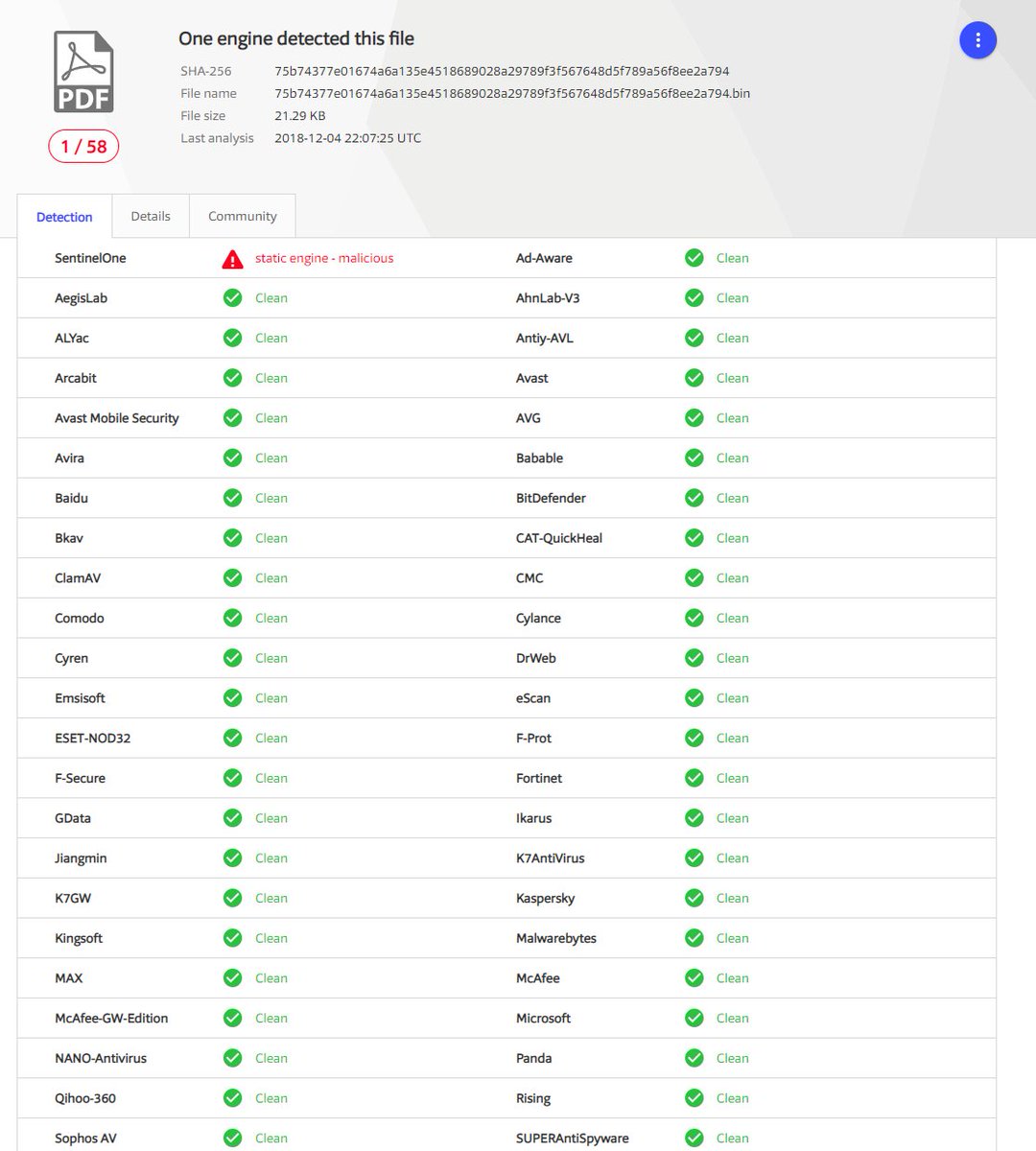
Task: Click the green check icon for AegisLab
Action: [x=232, y=298]
